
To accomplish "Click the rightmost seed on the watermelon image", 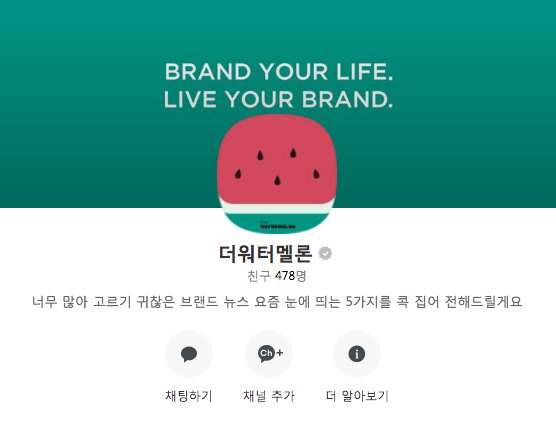I will tap(316, 173).
